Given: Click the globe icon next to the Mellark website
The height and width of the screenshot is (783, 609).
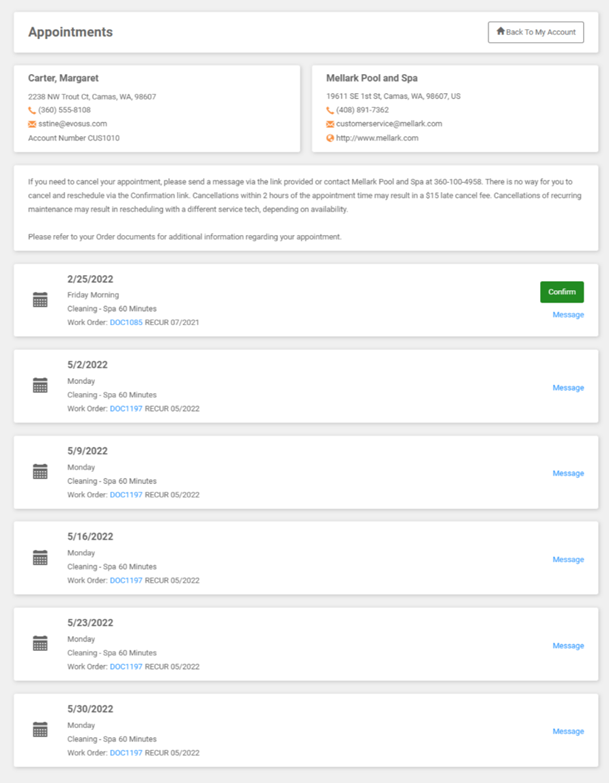Looking at the screenshot, I should click(330, 138).
